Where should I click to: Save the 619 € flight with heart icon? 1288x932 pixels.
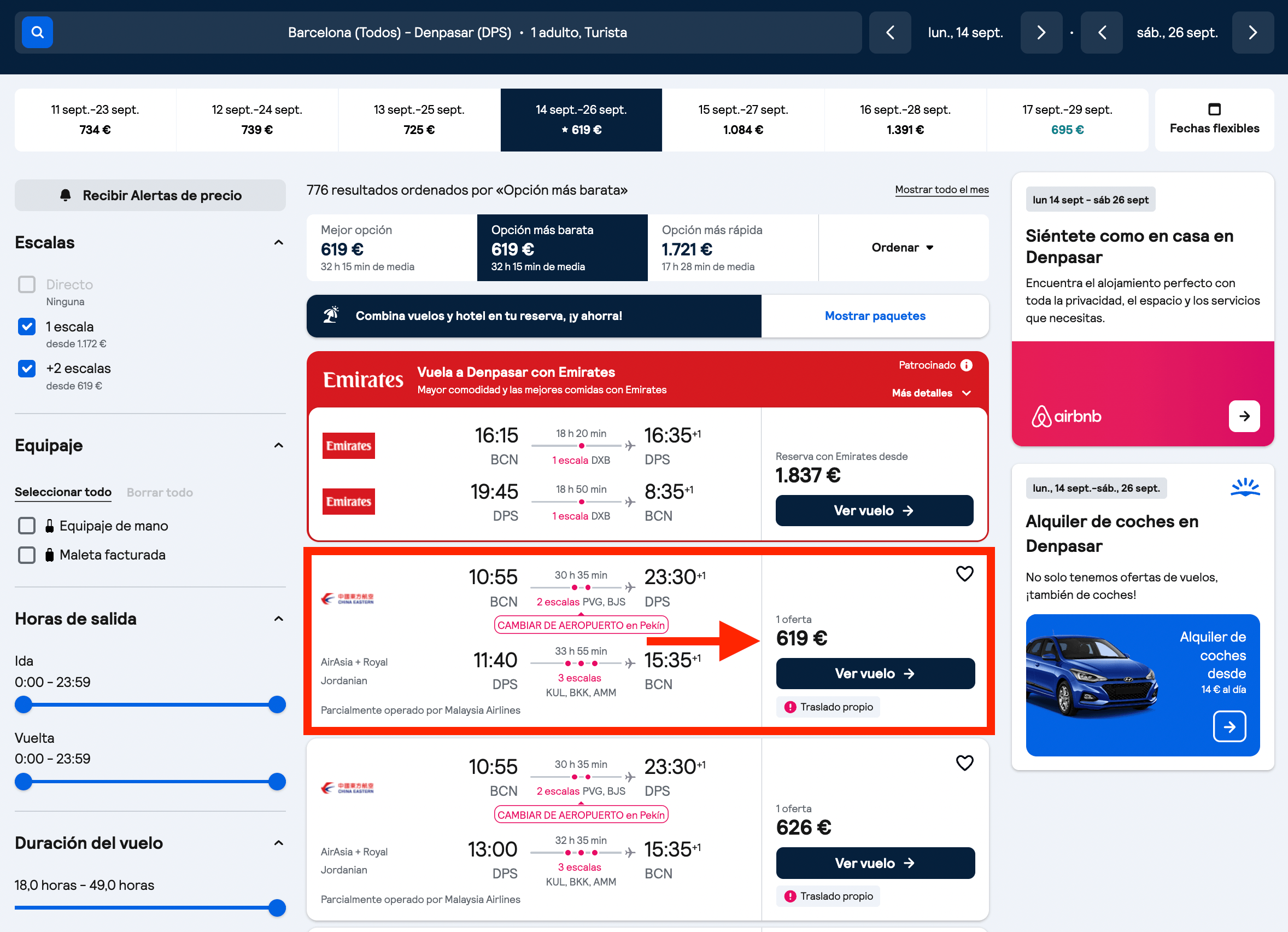pos(964,573)
